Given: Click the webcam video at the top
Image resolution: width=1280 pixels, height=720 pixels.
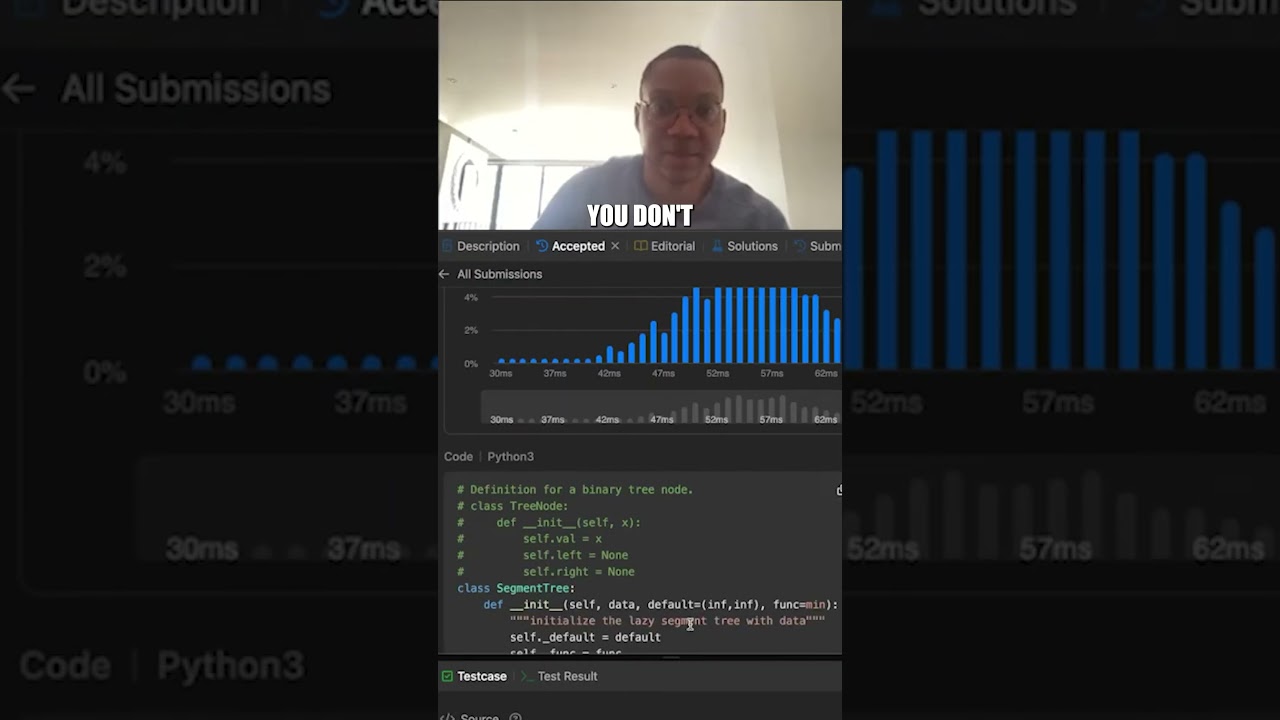Looking at the screenshot, I should 640,115.
